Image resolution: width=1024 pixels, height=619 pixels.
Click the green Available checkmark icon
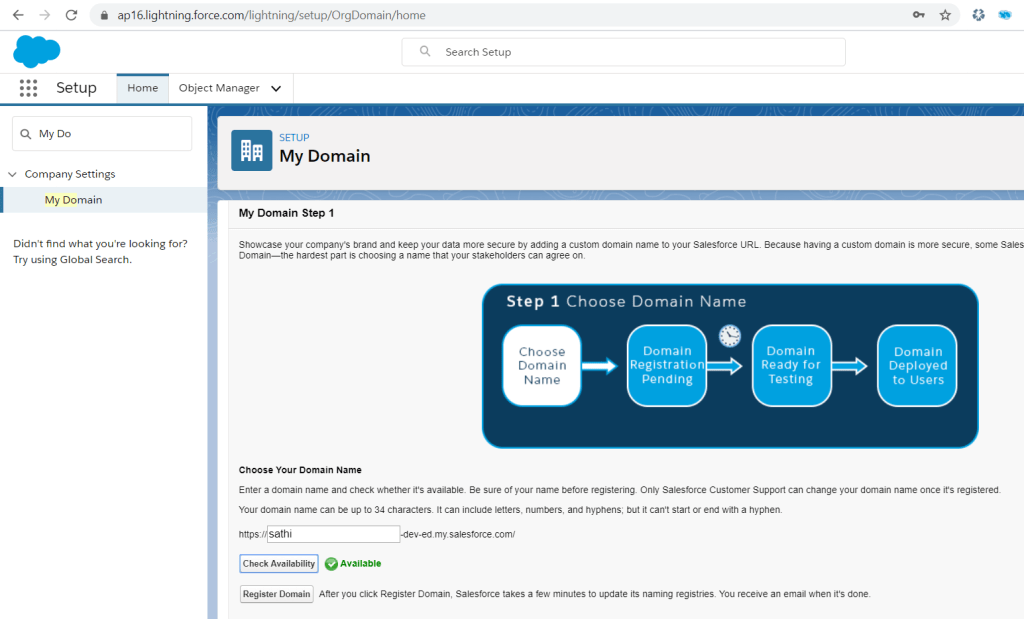pos(331,564)
